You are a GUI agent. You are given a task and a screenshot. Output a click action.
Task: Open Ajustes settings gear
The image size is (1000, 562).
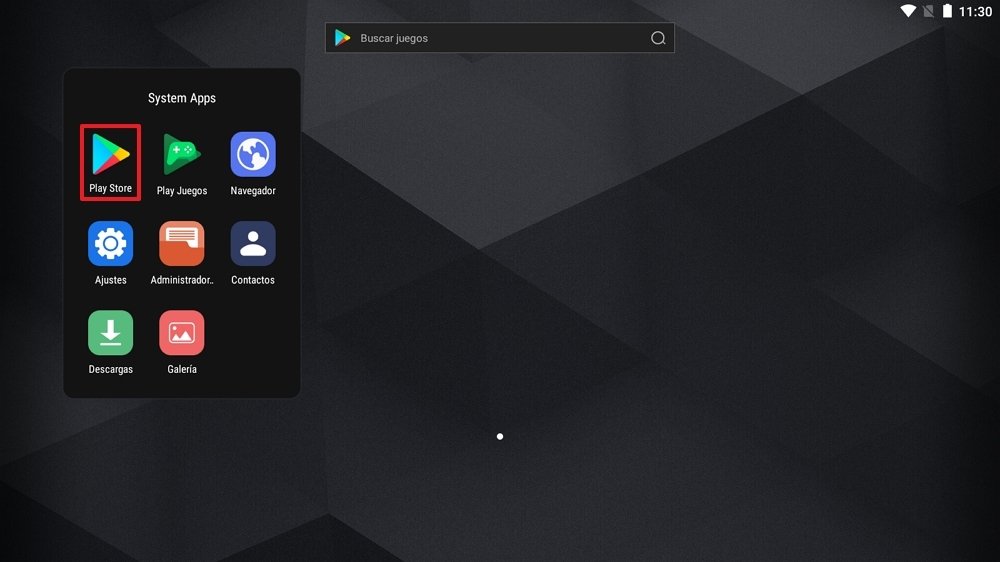110,244
